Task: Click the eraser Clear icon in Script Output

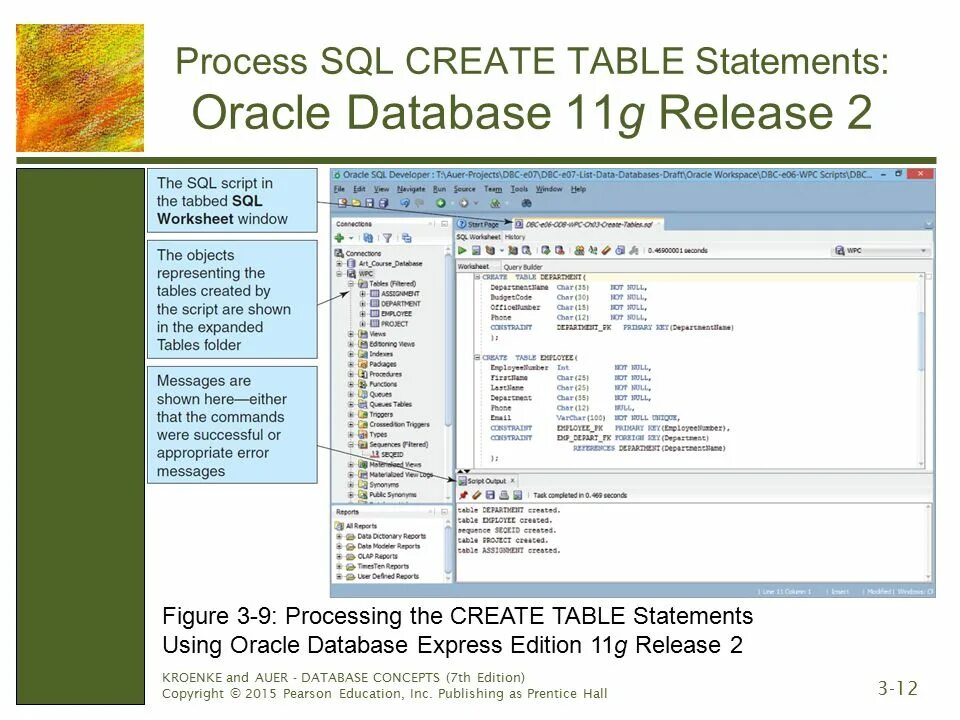Action: [x=476, y=495]
